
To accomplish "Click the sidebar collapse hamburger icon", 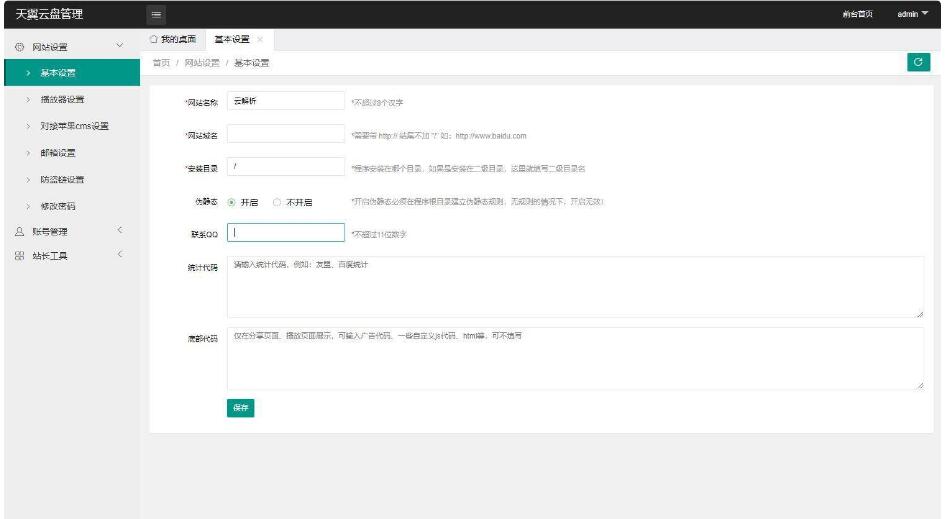I will 158,14.
